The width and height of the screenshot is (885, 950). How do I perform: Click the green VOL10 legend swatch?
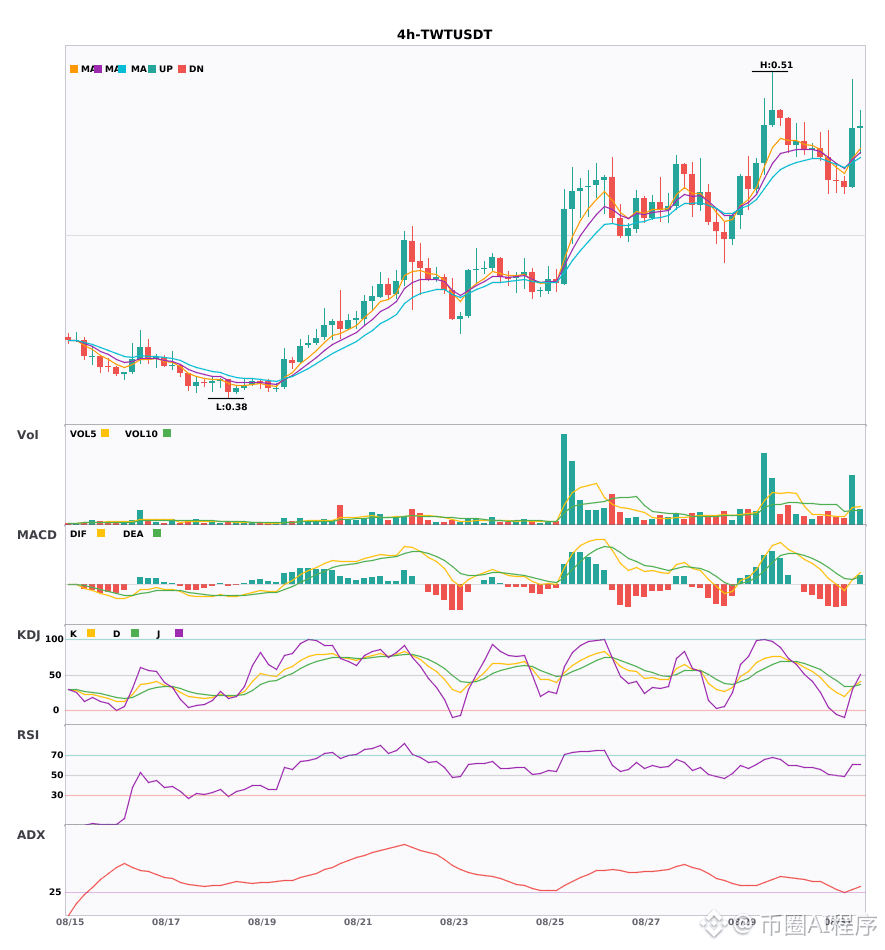coord(167,433)
